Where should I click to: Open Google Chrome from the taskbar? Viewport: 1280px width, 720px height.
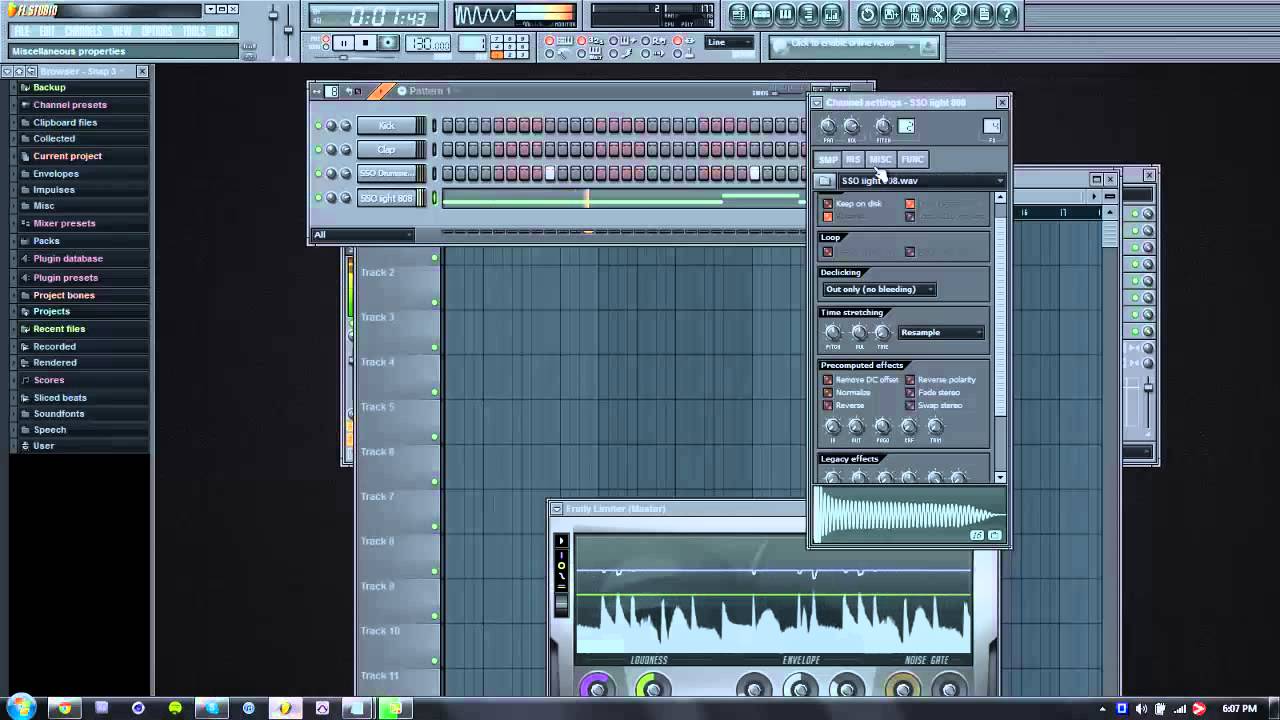tap(64, 708)
